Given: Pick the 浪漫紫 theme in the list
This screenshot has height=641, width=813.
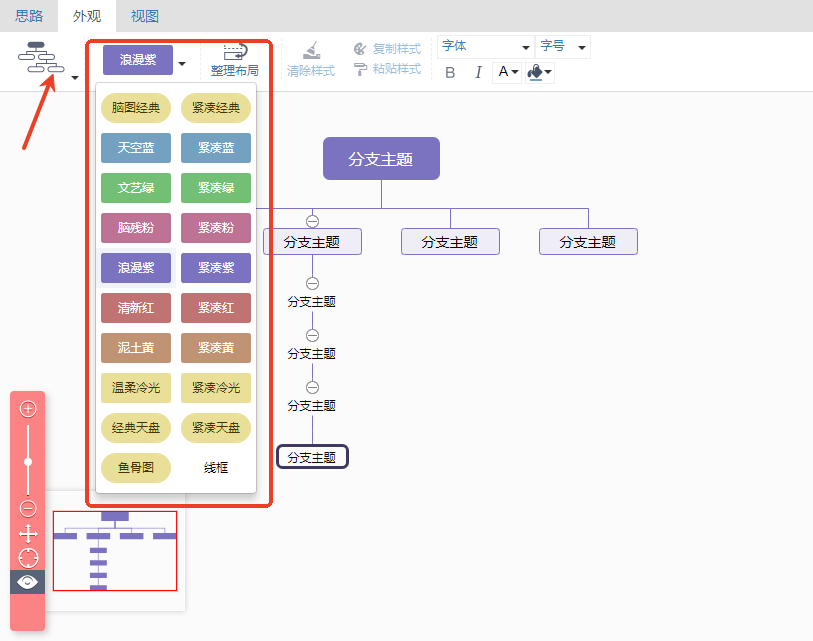Looking at the screenshot, I should point(136,268).
